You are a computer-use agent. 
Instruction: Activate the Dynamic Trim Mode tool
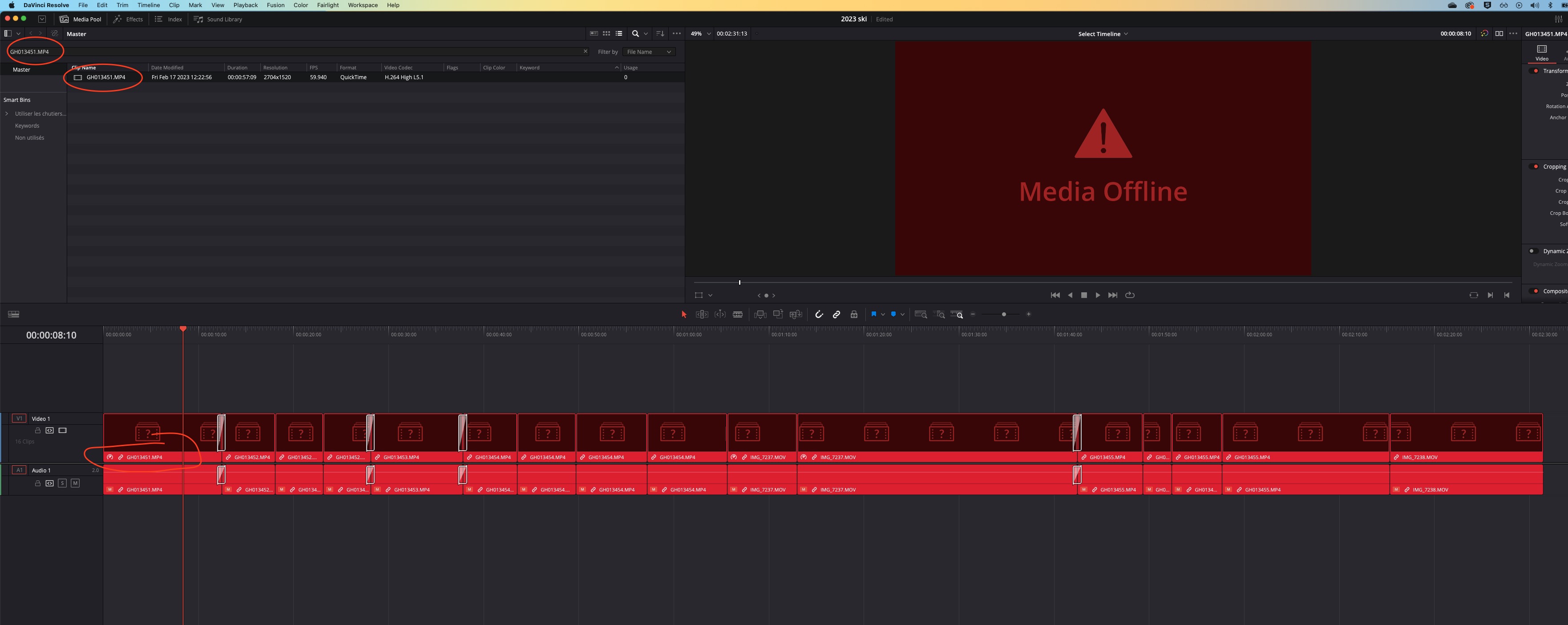[720, 314]
